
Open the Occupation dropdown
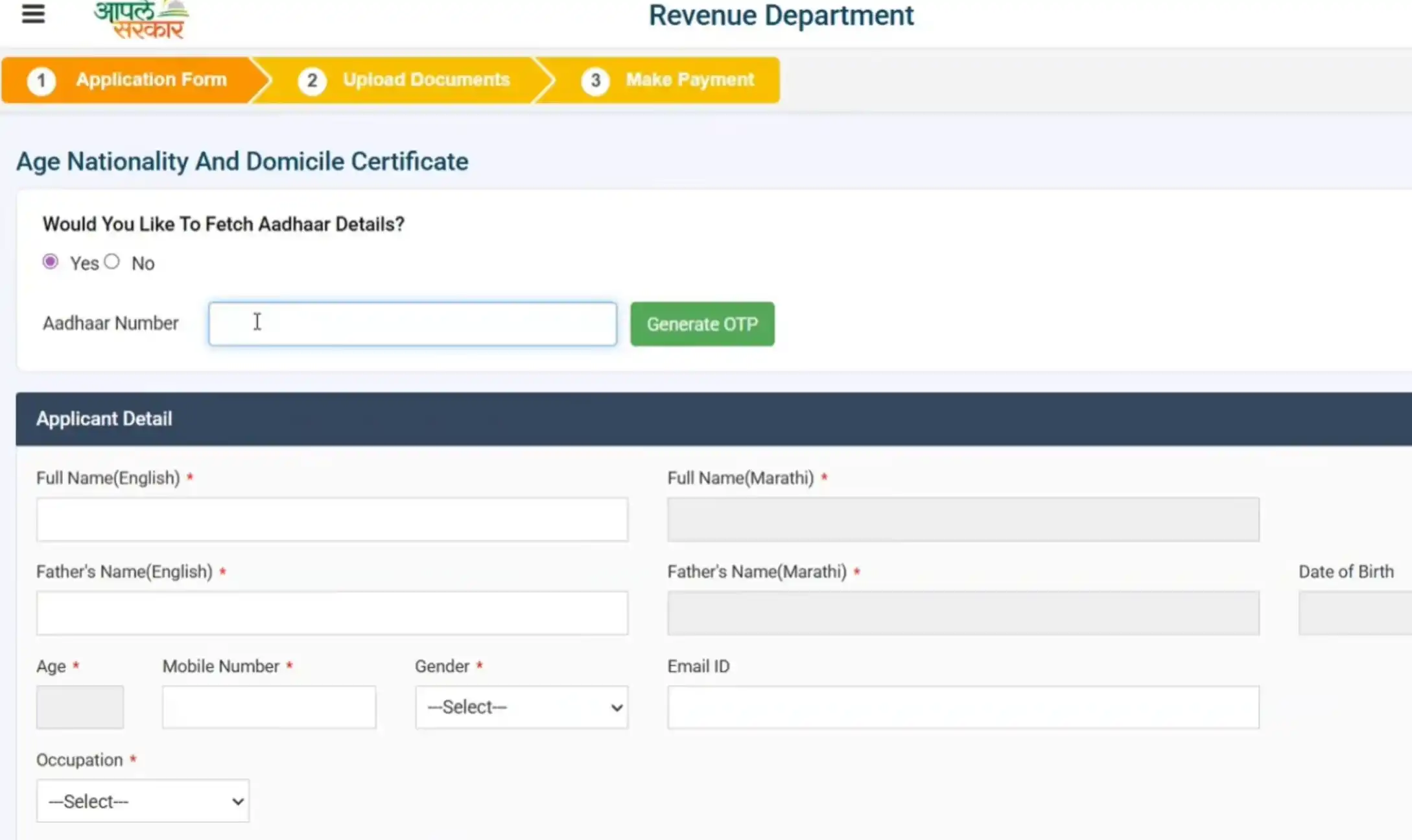[x=143, y=801]
